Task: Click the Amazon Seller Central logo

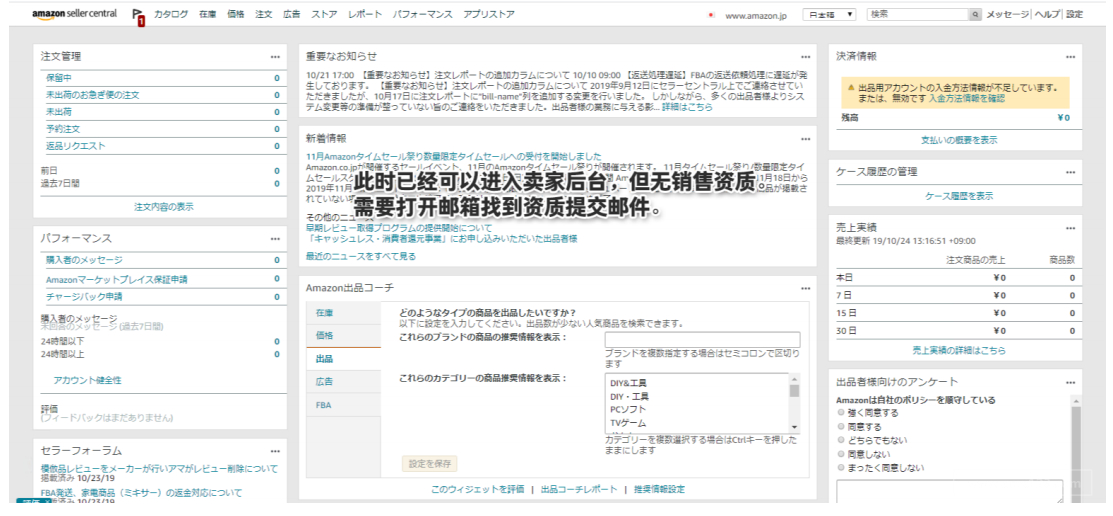Action: (x=75, y=14)
